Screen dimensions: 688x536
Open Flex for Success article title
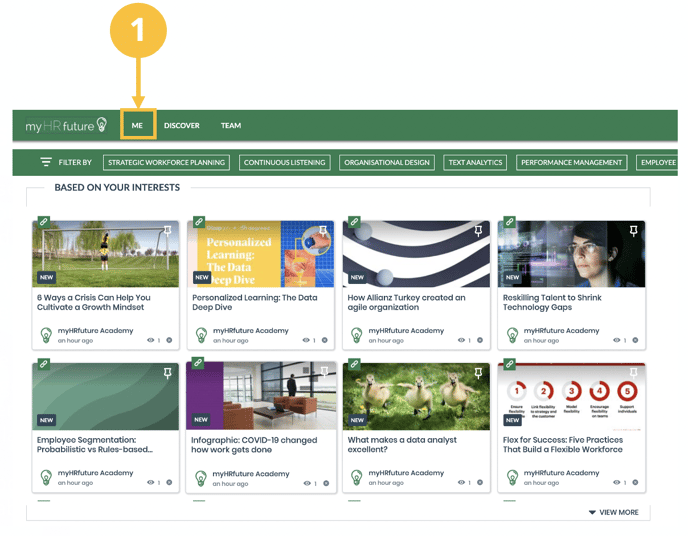563,445
